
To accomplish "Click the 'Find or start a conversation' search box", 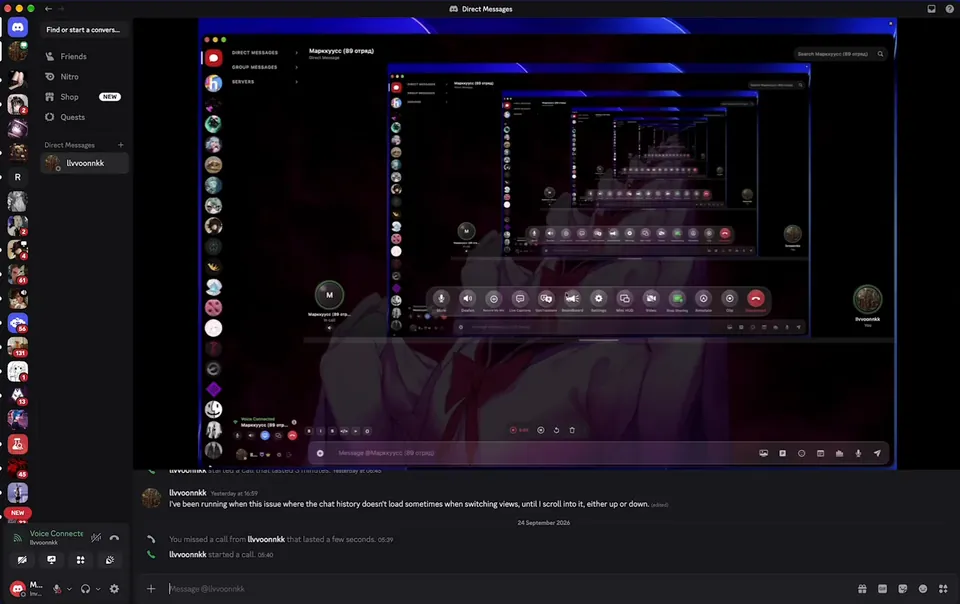I will pos(84,29).
